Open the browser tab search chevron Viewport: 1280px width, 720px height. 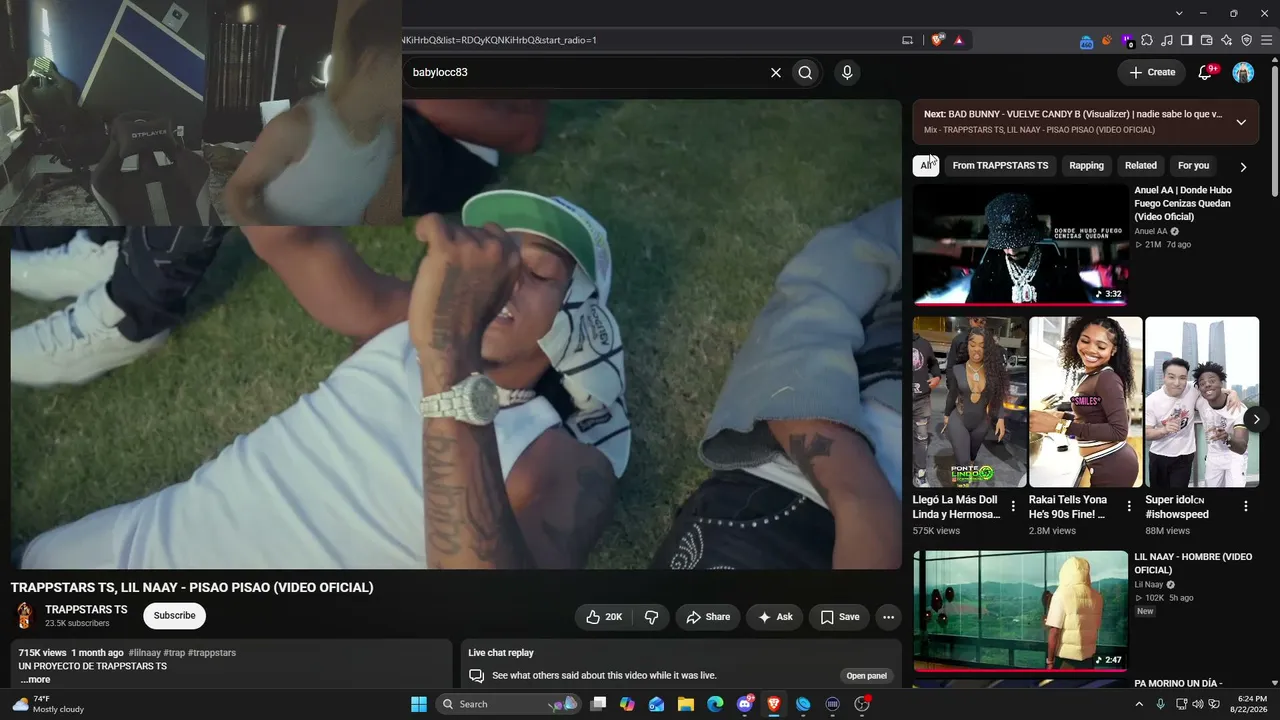click(1180, 13)
